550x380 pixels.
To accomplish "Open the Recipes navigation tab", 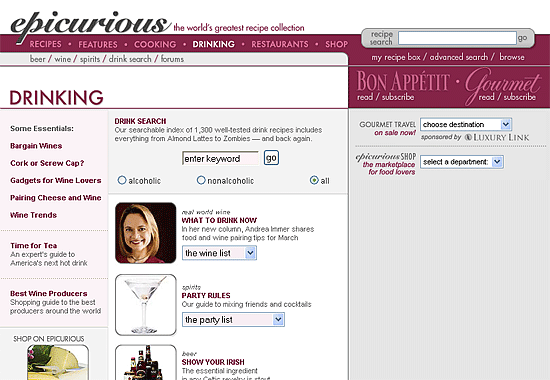I will pos(45,44).
